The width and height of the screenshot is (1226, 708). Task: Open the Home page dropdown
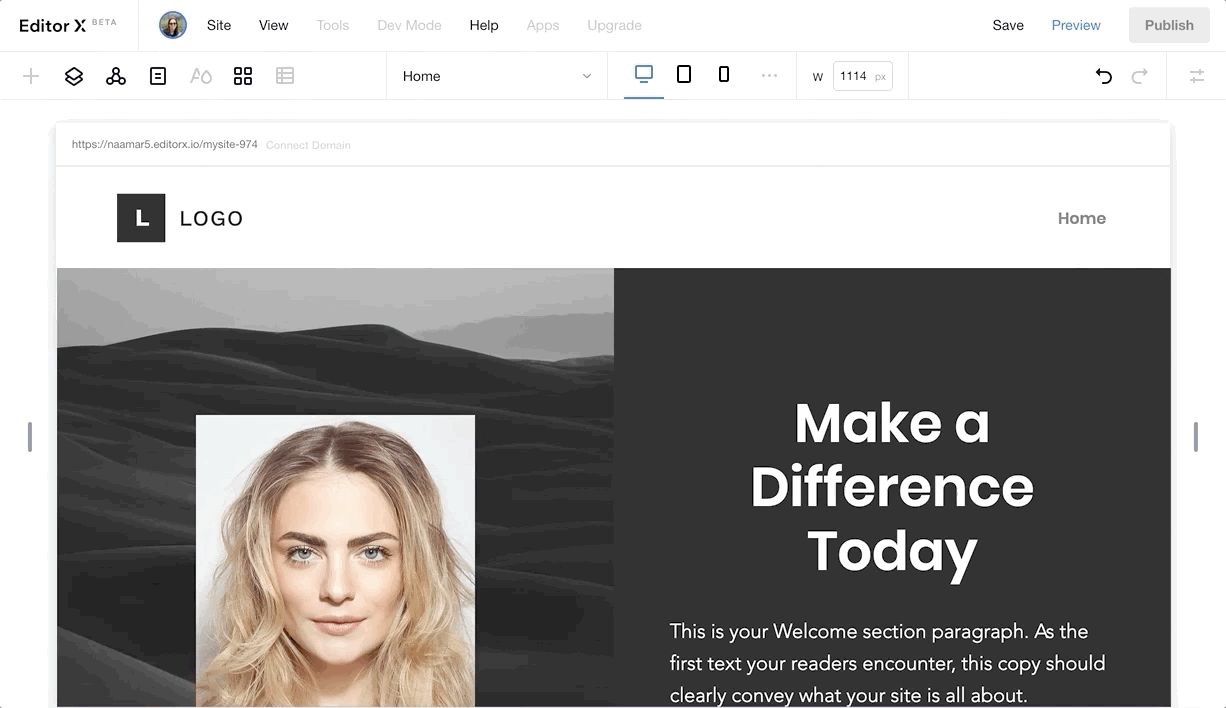click(497, 76)
